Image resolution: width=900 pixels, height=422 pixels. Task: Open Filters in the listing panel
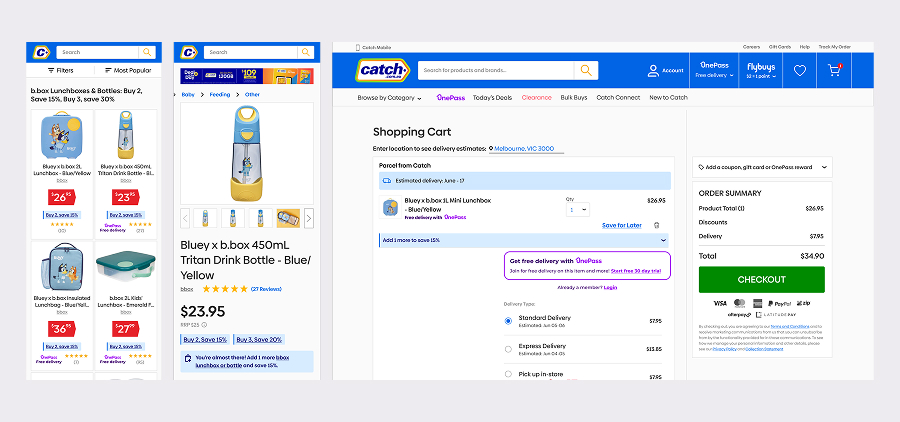pyautogui.click(x=61, y=71)
